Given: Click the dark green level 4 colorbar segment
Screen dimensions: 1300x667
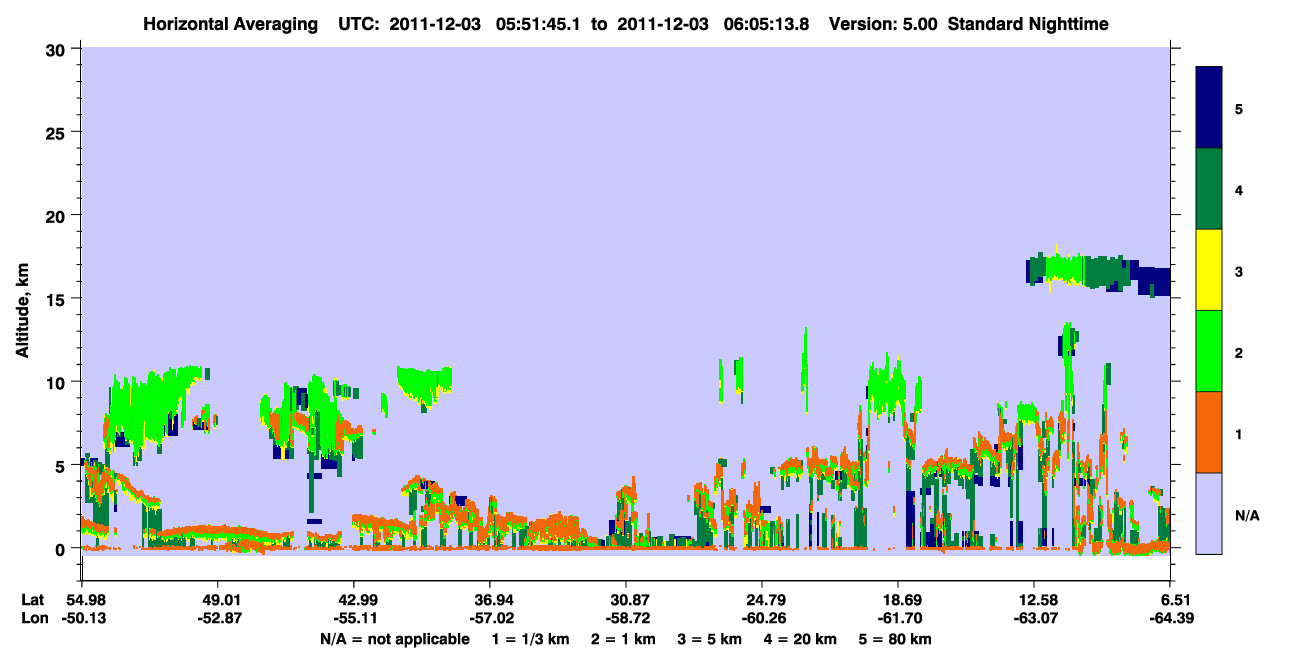Looking at the screenshot, I should click(x=1209, y=189).
